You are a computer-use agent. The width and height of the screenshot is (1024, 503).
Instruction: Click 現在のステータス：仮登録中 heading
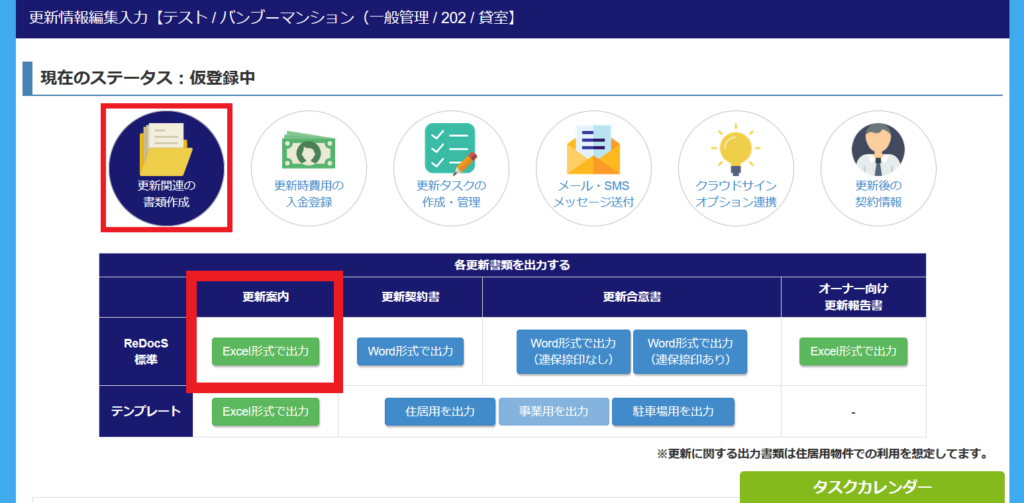(148, 78)
